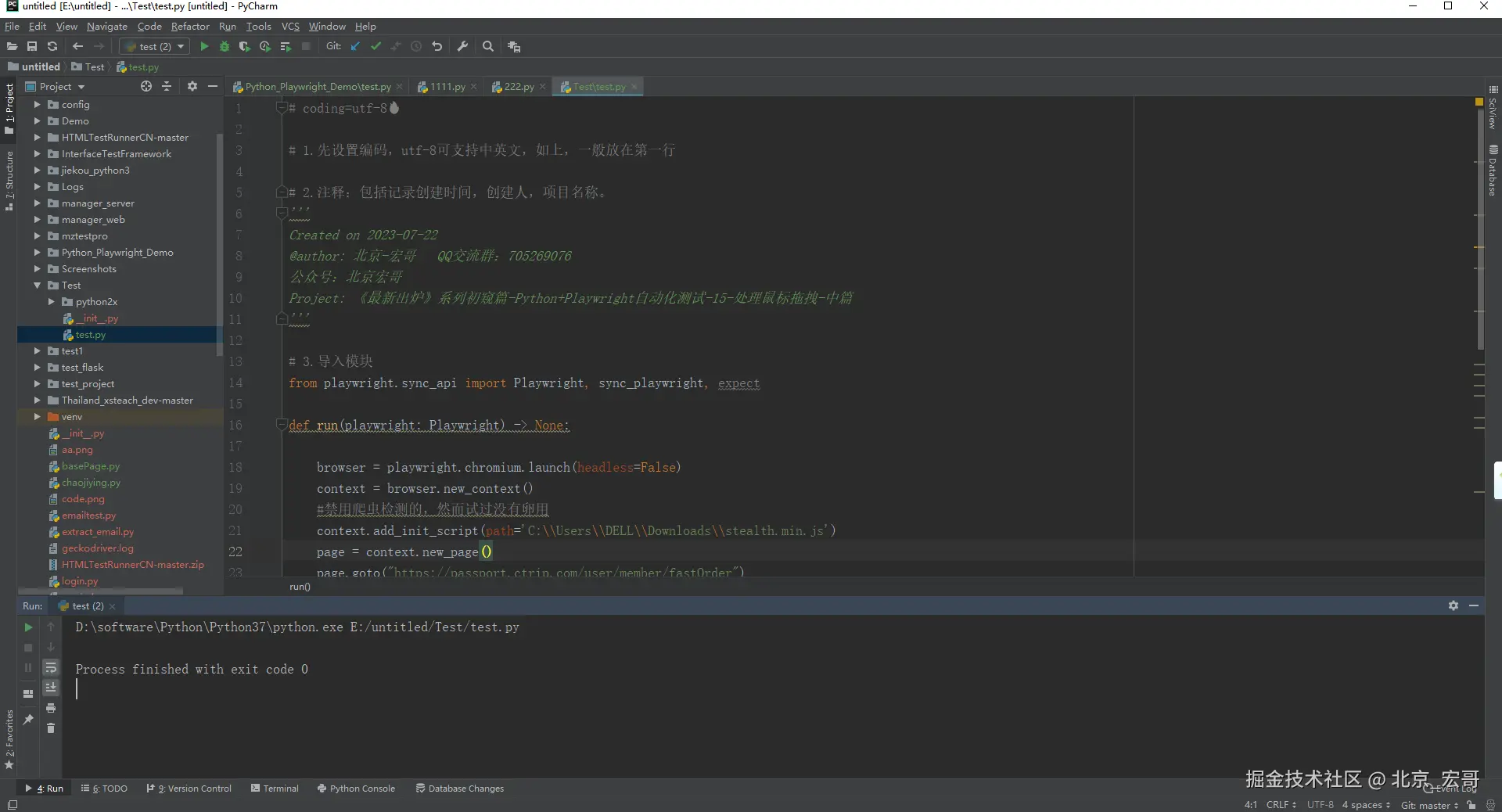Viewport: 1502px width, 812px height.
Task: Open 9: Version Control tool window
Action: 189,789
